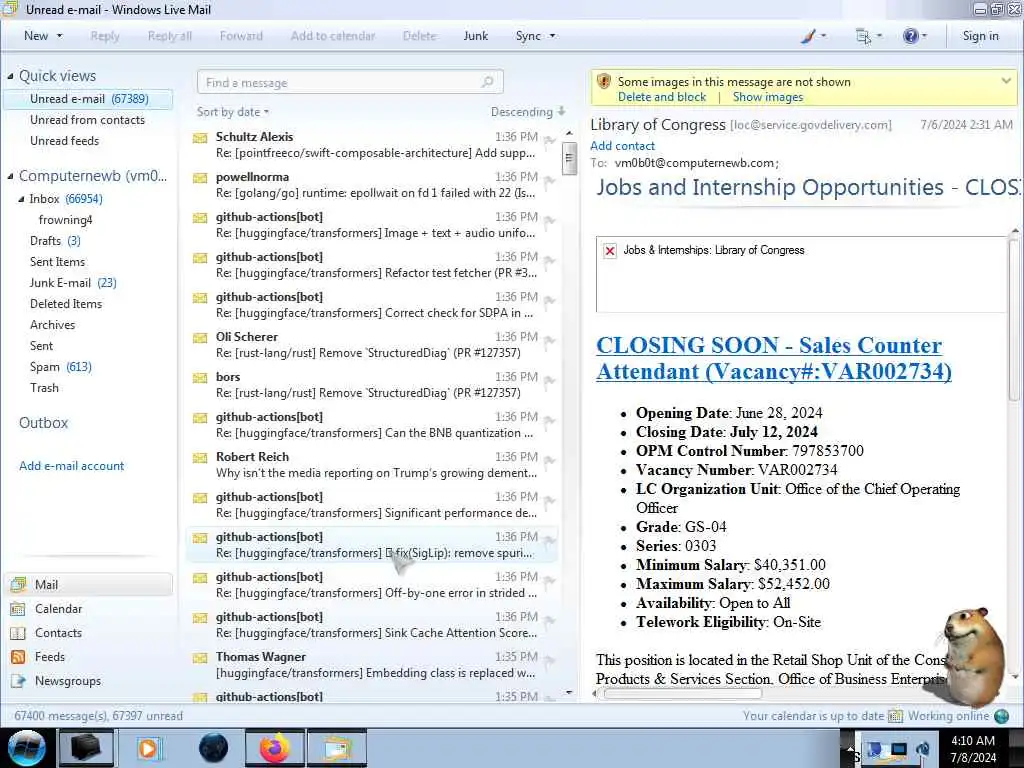Flag the Oli Scherer message
The image size is (1024, 768).
pyautogui.click(x=549, y=340)
